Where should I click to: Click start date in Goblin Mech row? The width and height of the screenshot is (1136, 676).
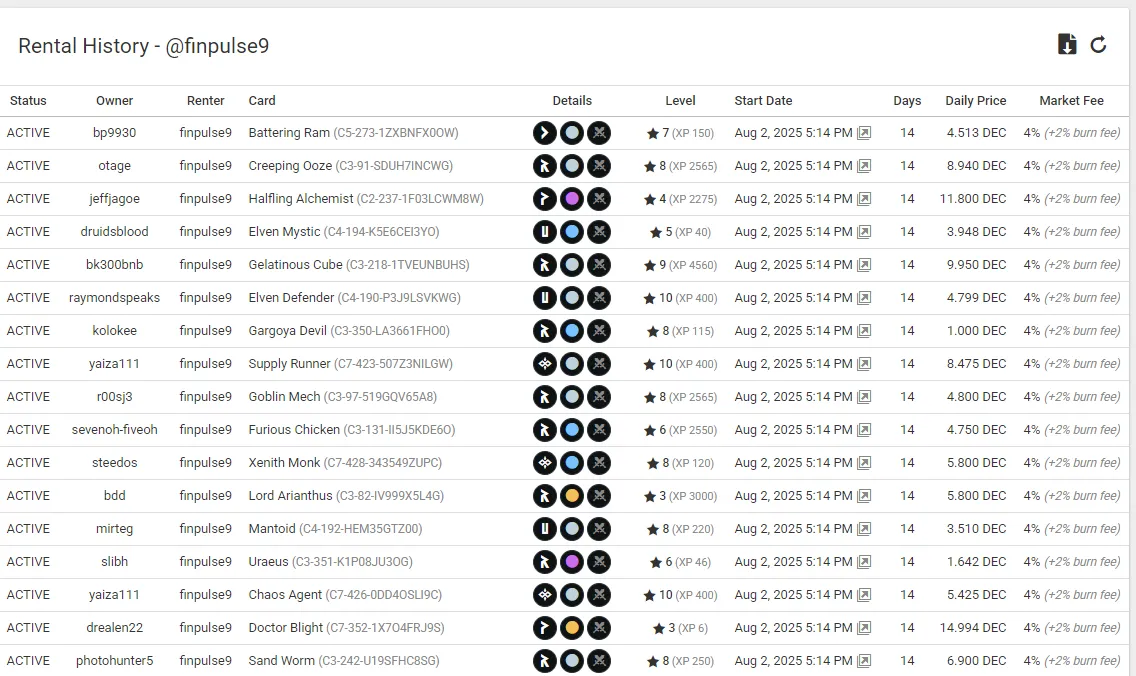coord(793,396)
